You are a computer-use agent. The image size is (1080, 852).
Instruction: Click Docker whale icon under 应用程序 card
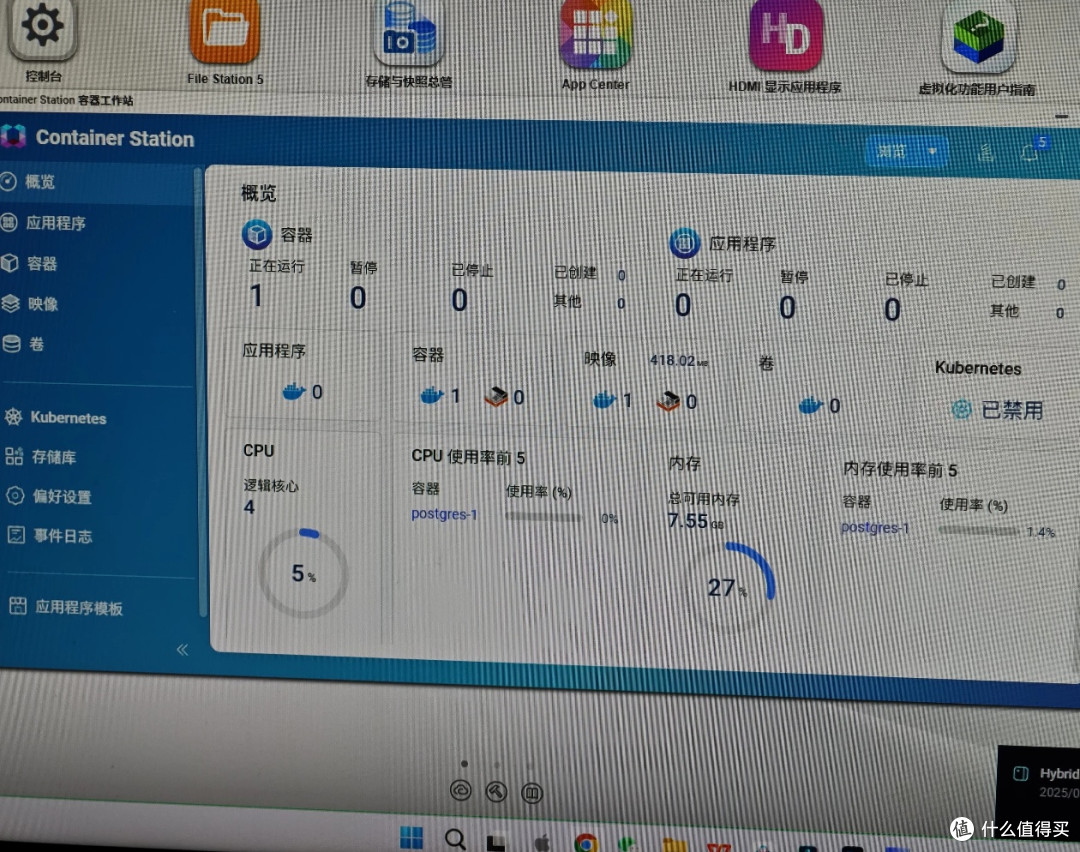coord(294,392)
